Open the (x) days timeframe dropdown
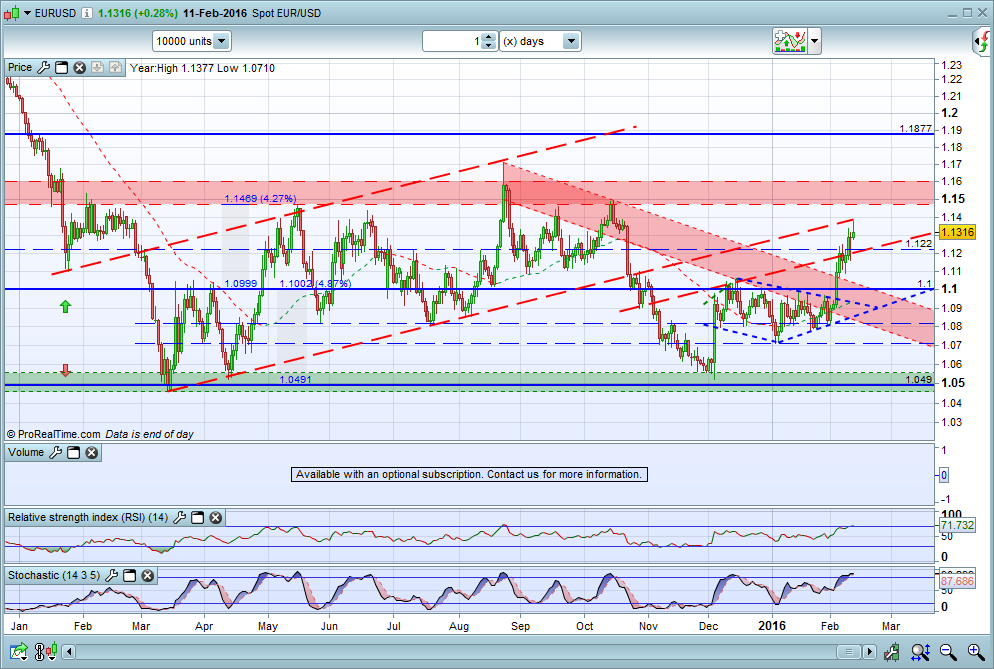Viewport: 994px width, 669px height. (x=570, y=41)
